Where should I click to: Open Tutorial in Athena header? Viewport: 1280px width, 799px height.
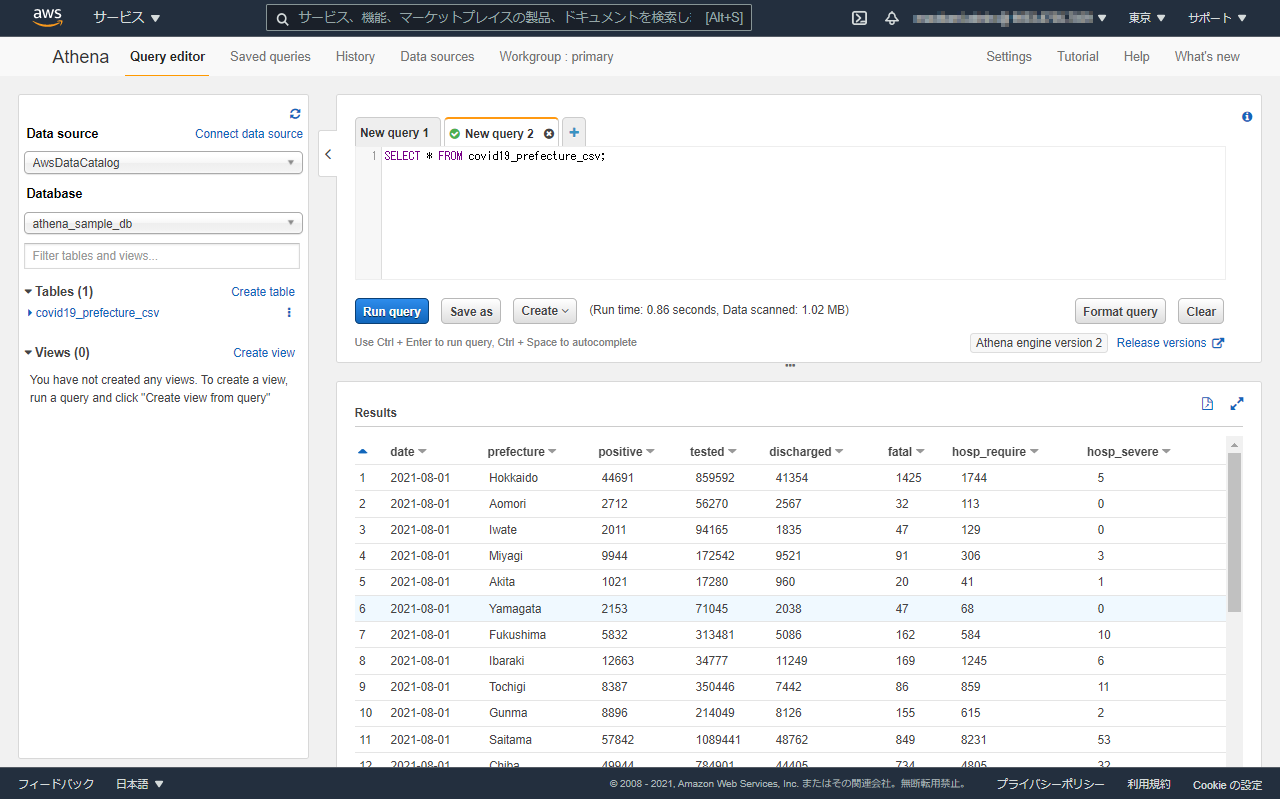point(1078,57)
